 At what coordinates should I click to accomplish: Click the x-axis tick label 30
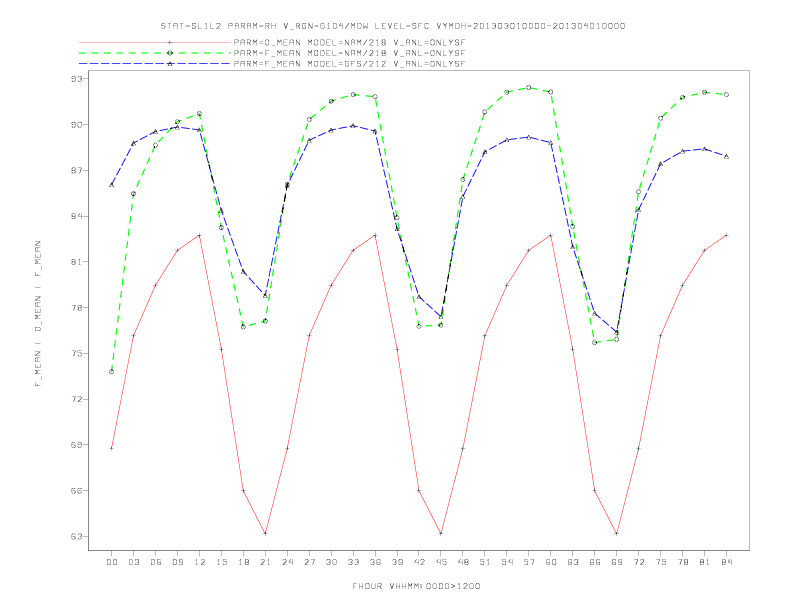[331, 562]
